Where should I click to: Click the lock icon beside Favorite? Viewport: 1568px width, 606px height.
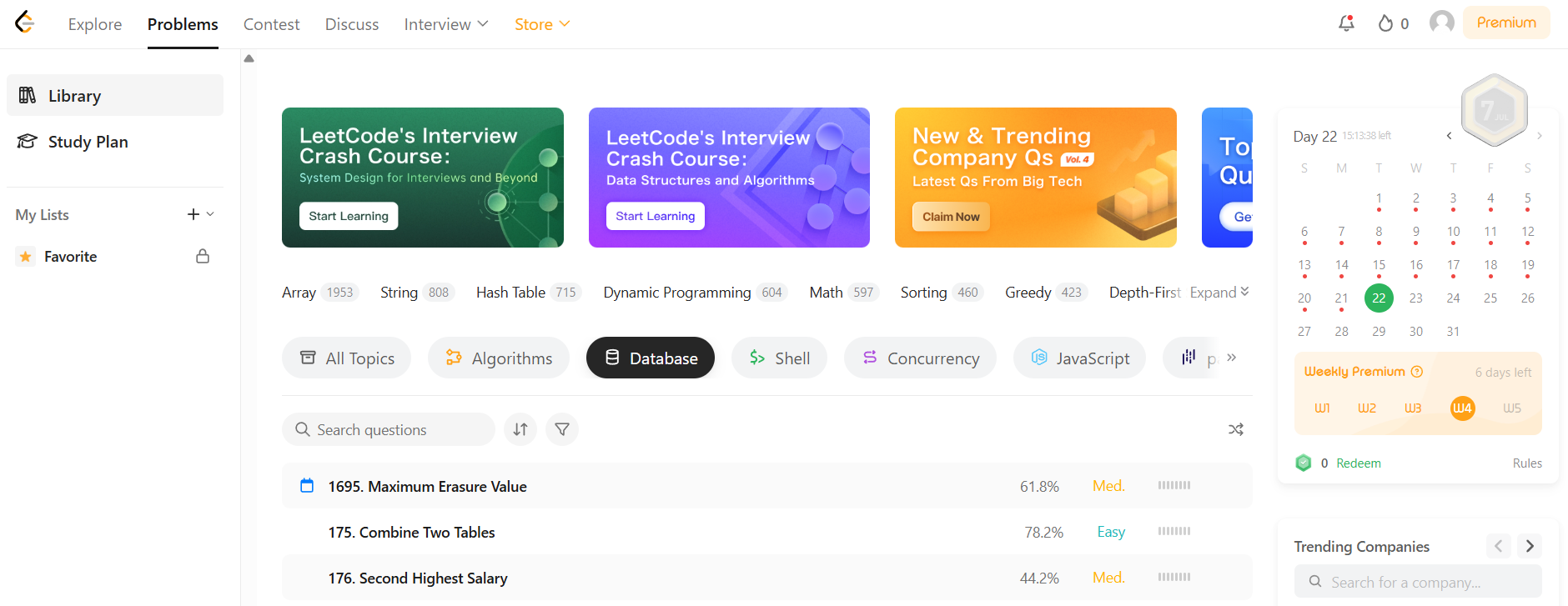coord(203,256)
